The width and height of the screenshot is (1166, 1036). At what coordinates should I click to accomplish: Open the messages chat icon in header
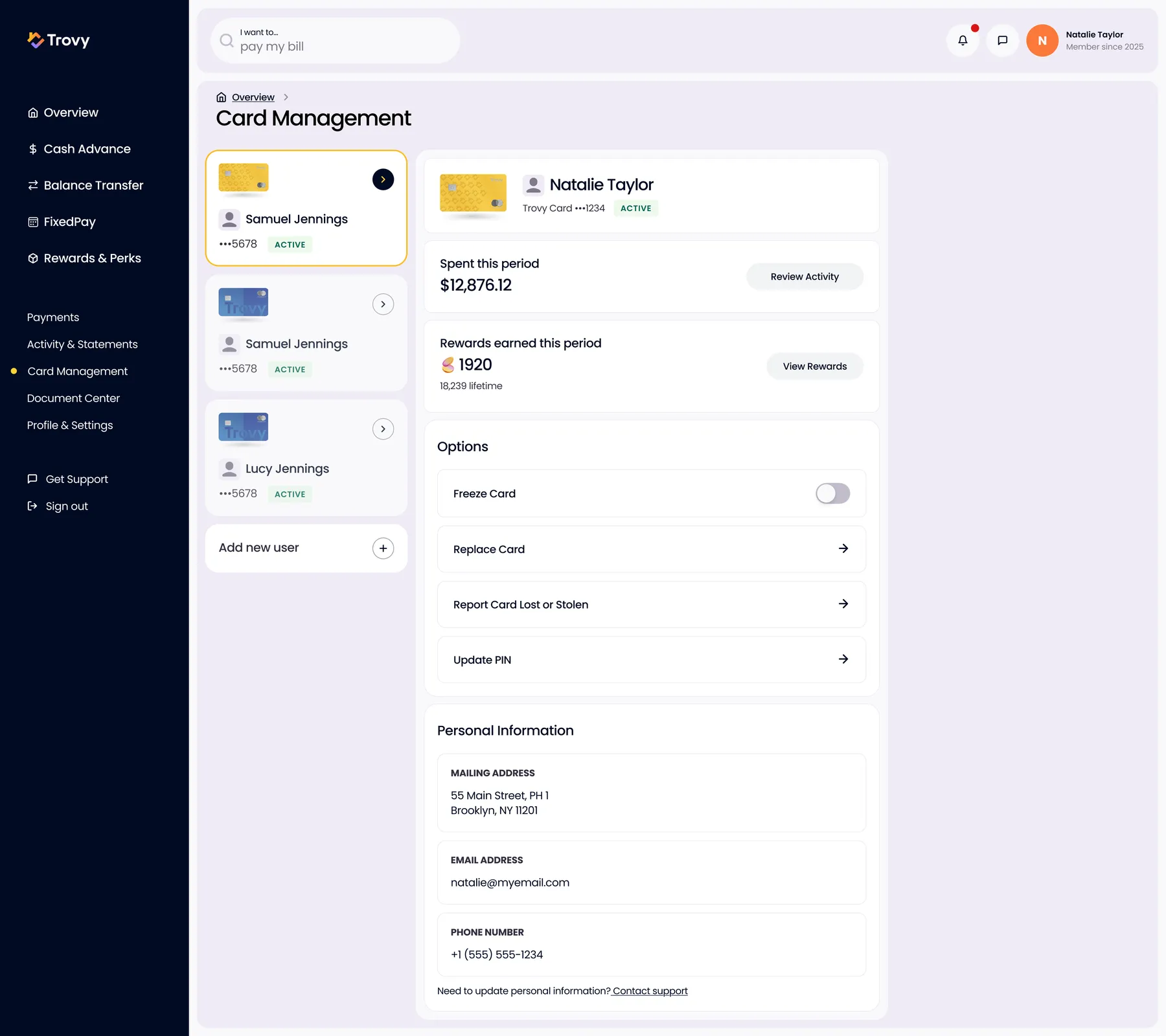pos(1002,40)
